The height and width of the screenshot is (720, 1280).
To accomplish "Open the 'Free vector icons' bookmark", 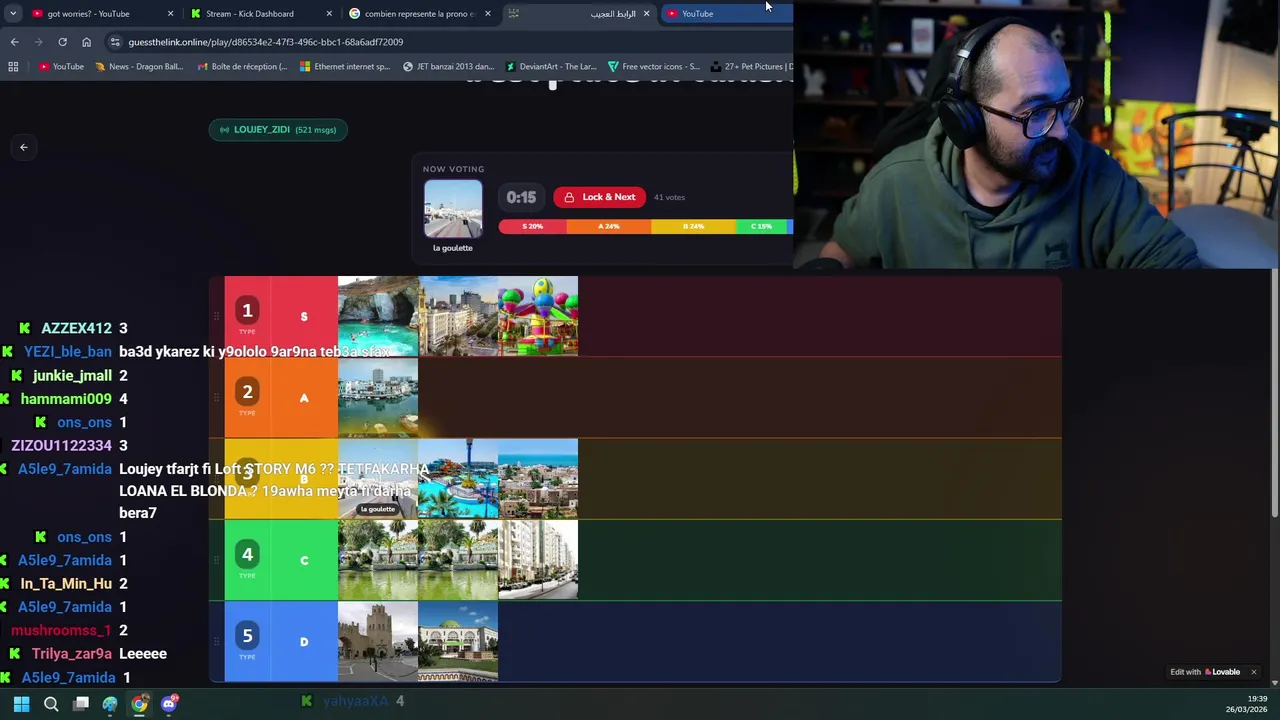I will pyautogui.click(x=654, y=67).
